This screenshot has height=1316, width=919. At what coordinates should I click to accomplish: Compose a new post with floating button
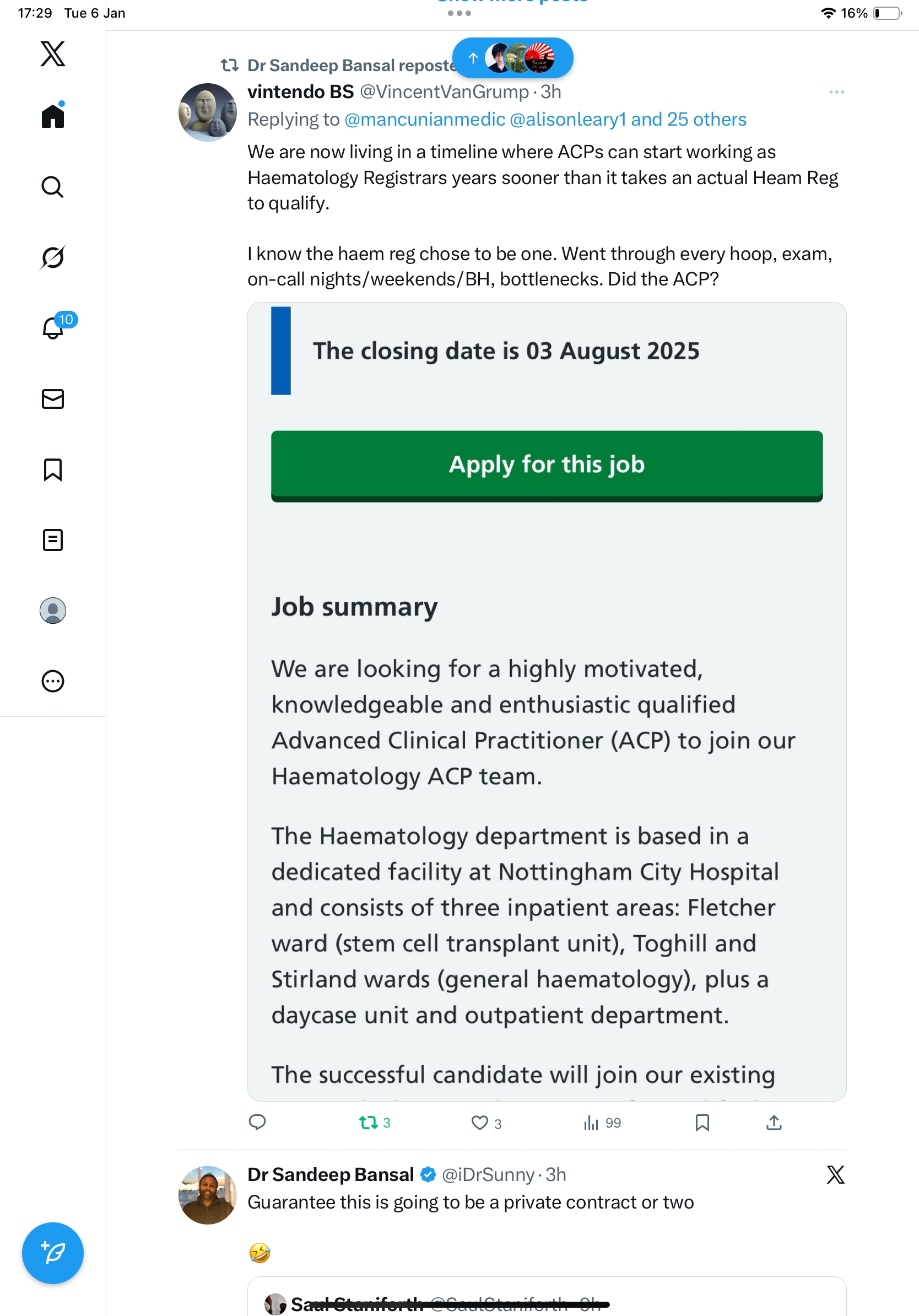(x=53, y=1253)
